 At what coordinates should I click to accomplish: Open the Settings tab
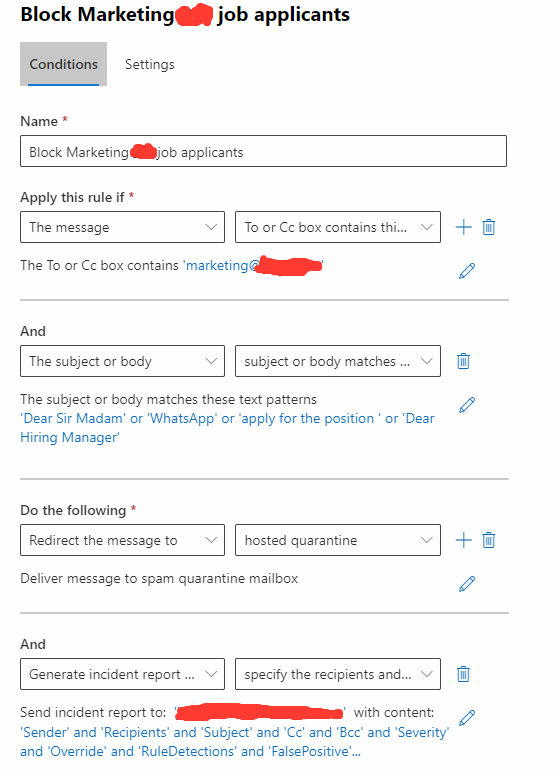click(x=150, y=64)
